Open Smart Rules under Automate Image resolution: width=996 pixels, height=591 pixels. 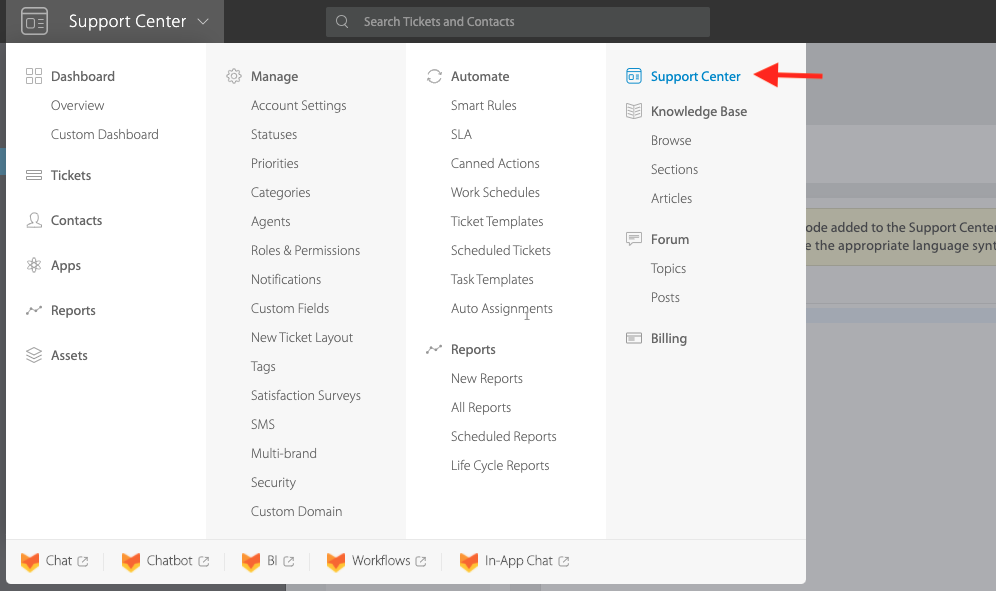click(x=483, y=105)
